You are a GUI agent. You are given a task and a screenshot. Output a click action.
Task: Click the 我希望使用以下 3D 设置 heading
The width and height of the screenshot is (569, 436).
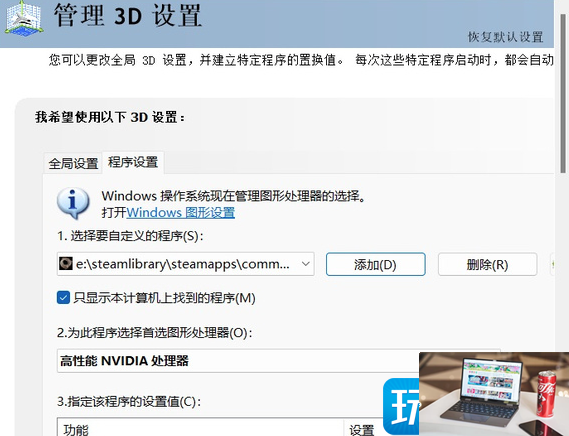[x=110, y=117]
